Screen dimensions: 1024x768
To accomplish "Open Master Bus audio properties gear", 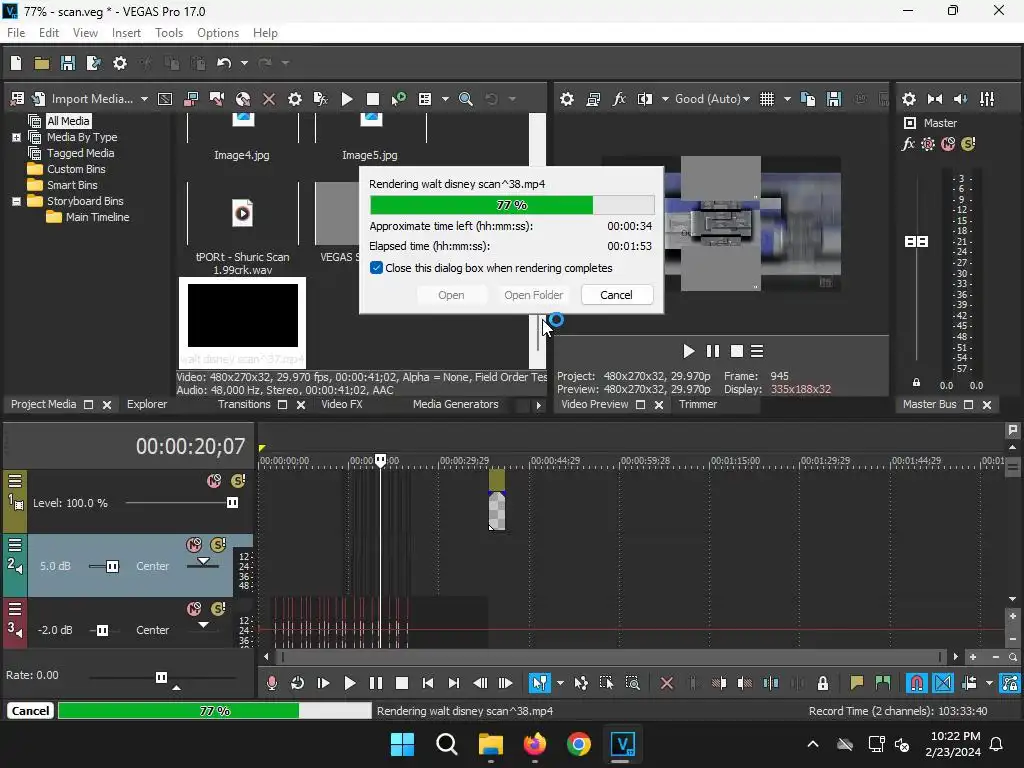I will [x=908, y=99].
